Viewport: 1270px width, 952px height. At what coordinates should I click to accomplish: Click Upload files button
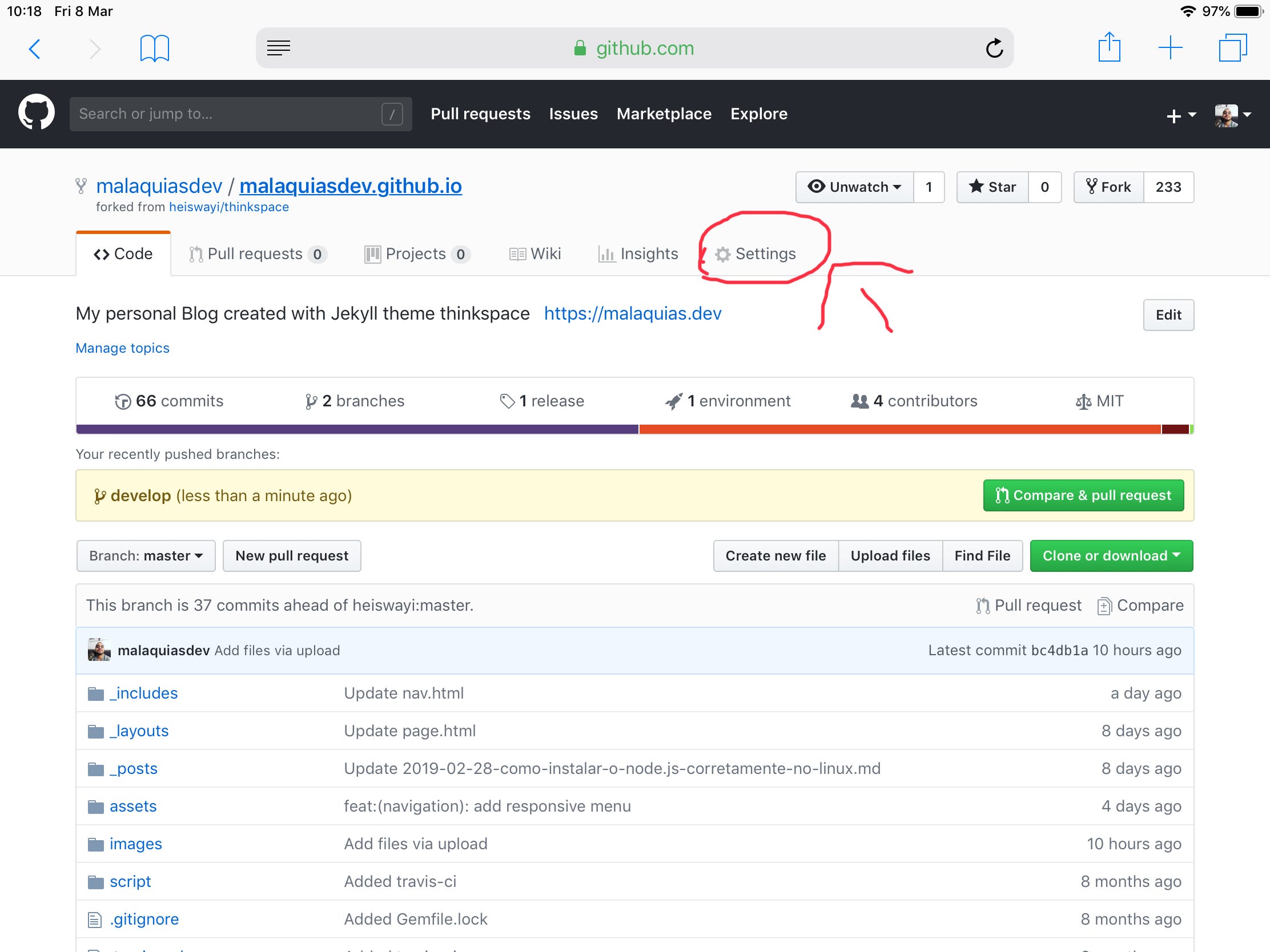pyautogui.click(x=890, y=555)
